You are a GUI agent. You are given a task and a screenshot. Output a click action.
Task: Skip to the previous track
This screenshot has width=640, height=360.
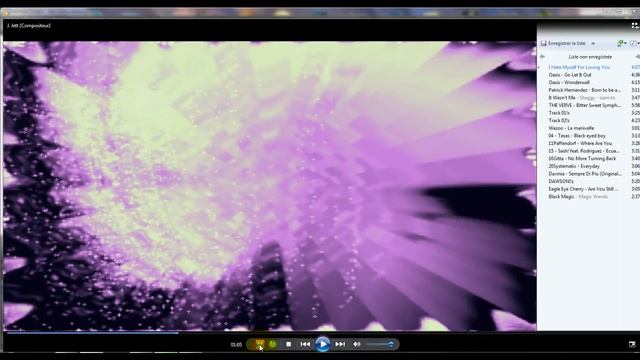pos(305,344)
